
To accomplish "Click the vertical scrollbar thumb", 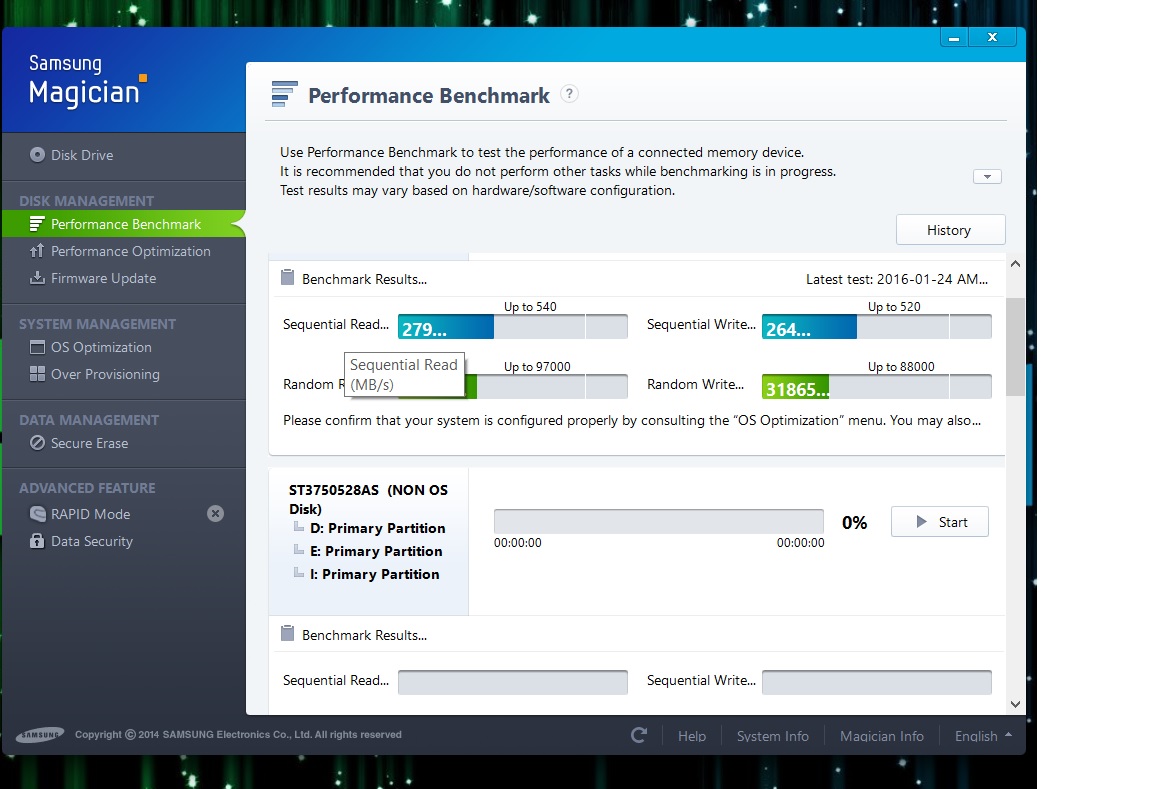I will pos(1015,347).
